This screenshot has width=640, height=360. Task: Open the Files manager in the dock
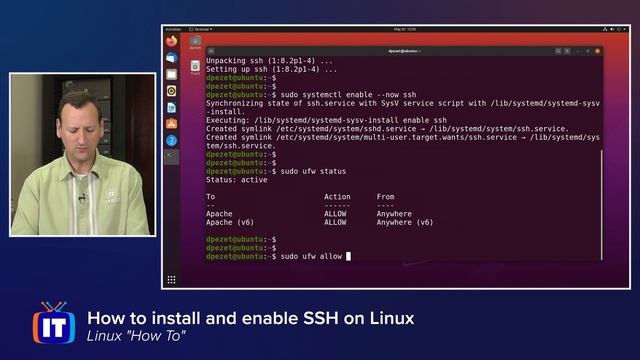[x=171, y=74]
